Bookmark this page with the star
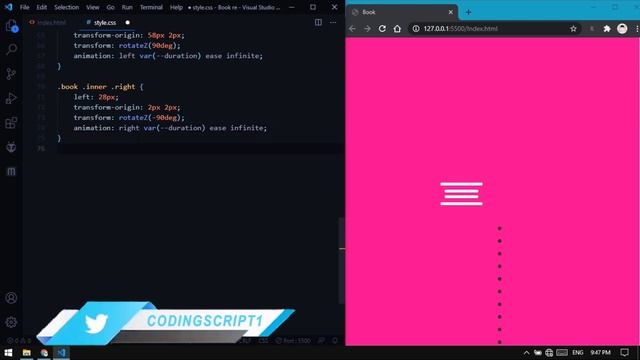 (573, 29)
